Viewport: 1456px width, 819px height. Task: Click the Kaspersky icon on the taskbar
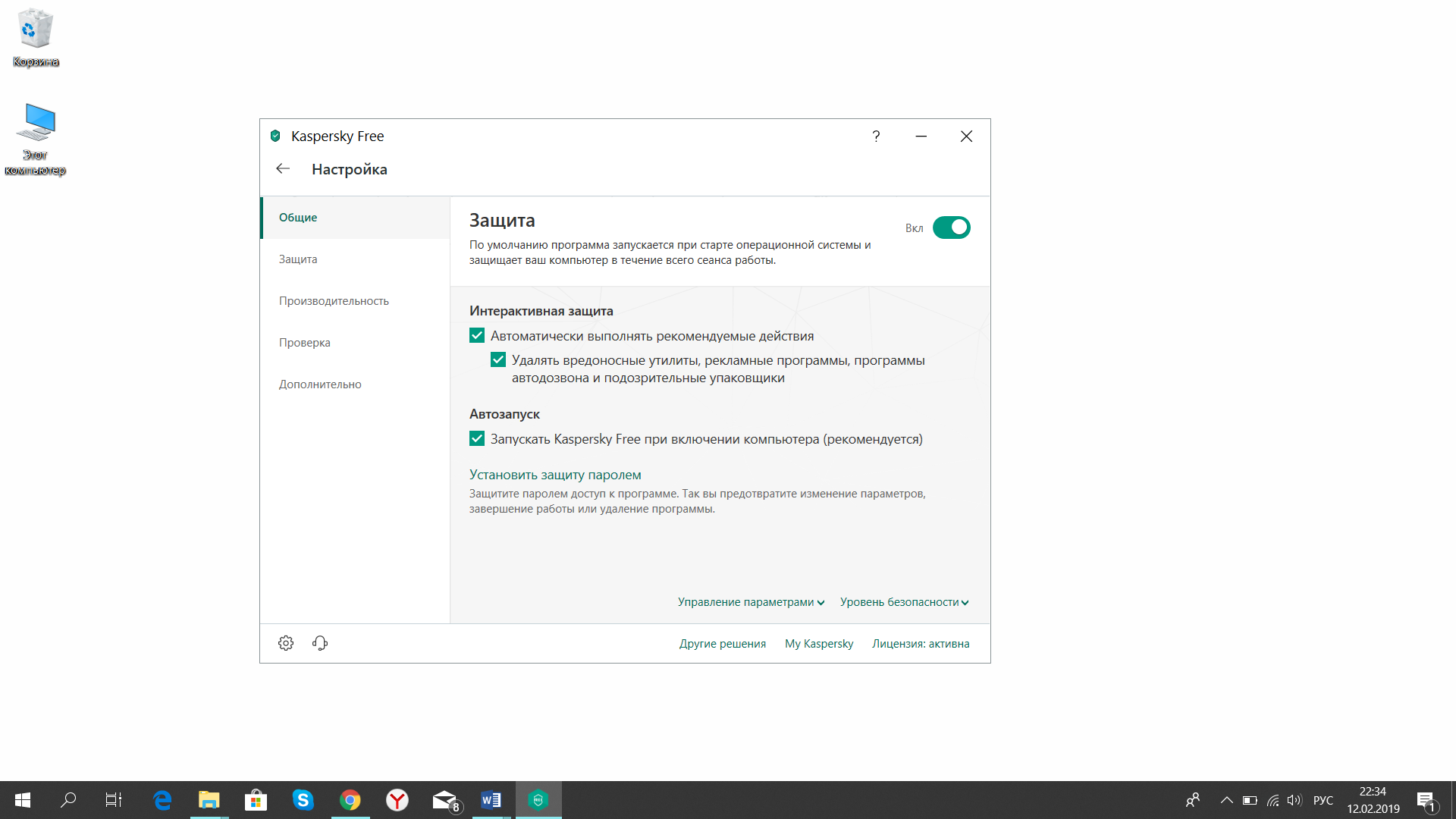538,800
